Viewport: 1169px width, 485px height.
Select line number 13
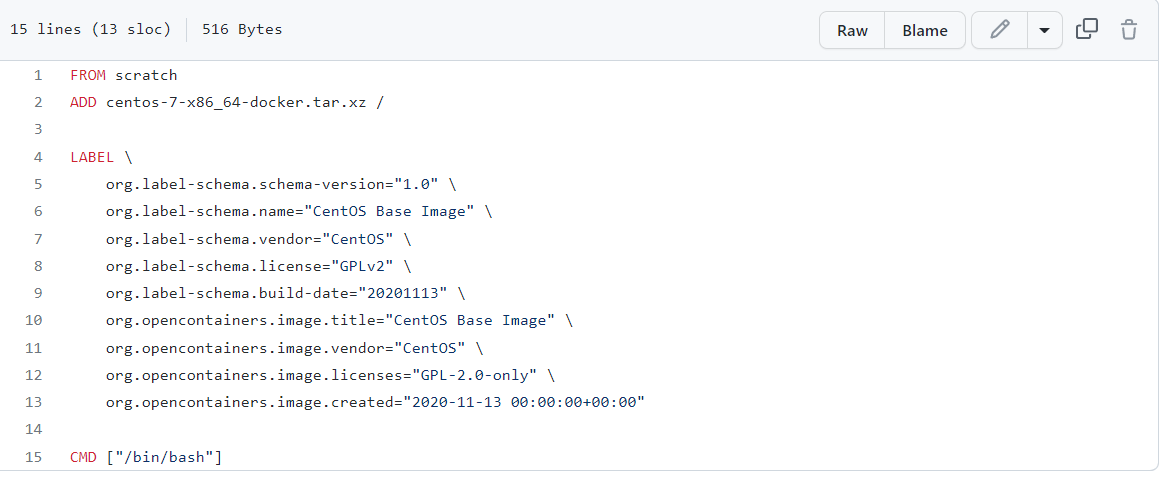(x=34, y=402)
